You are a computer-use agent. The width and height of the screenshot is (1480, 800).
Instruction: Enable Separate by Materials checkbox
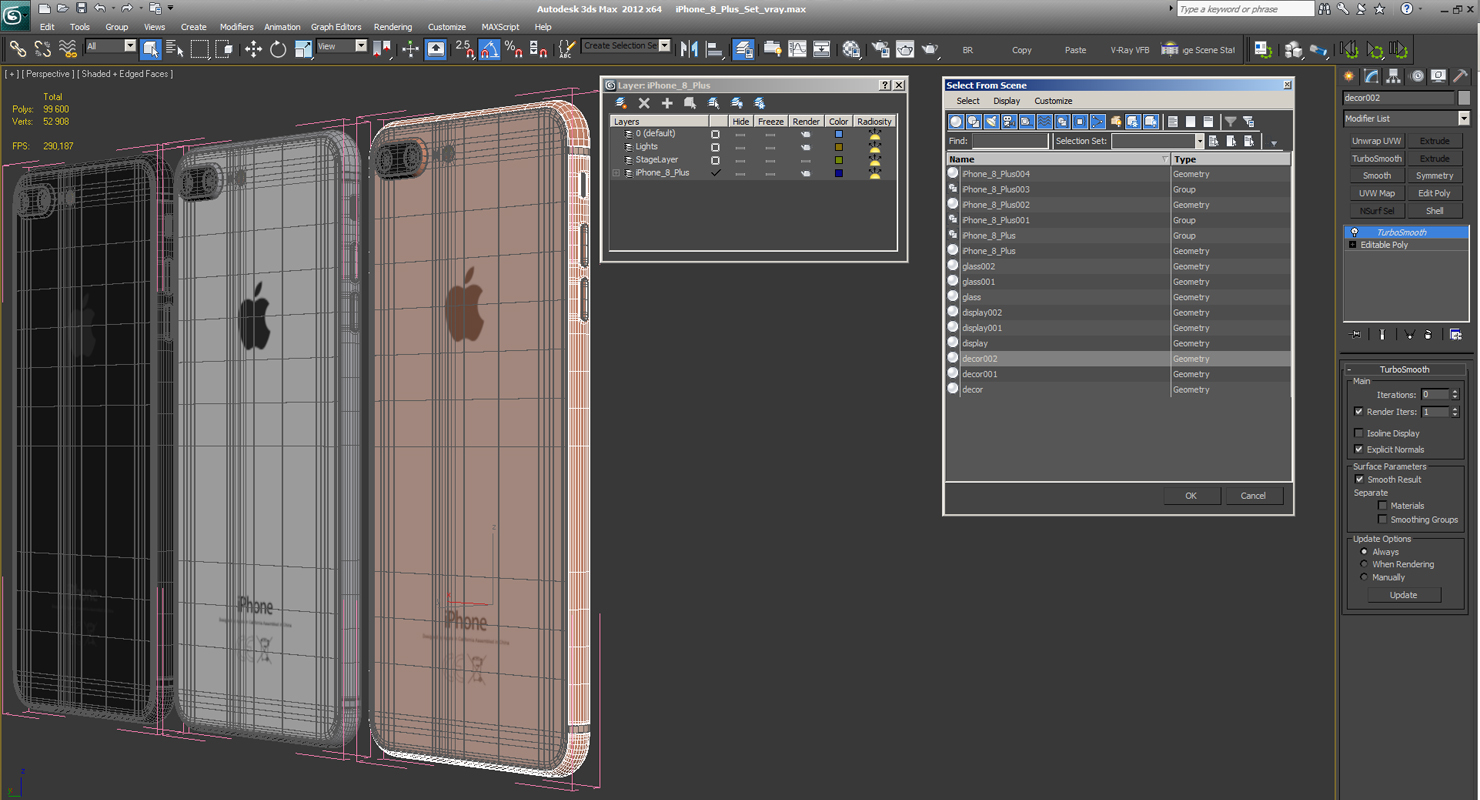click(x=1383, y=506)
